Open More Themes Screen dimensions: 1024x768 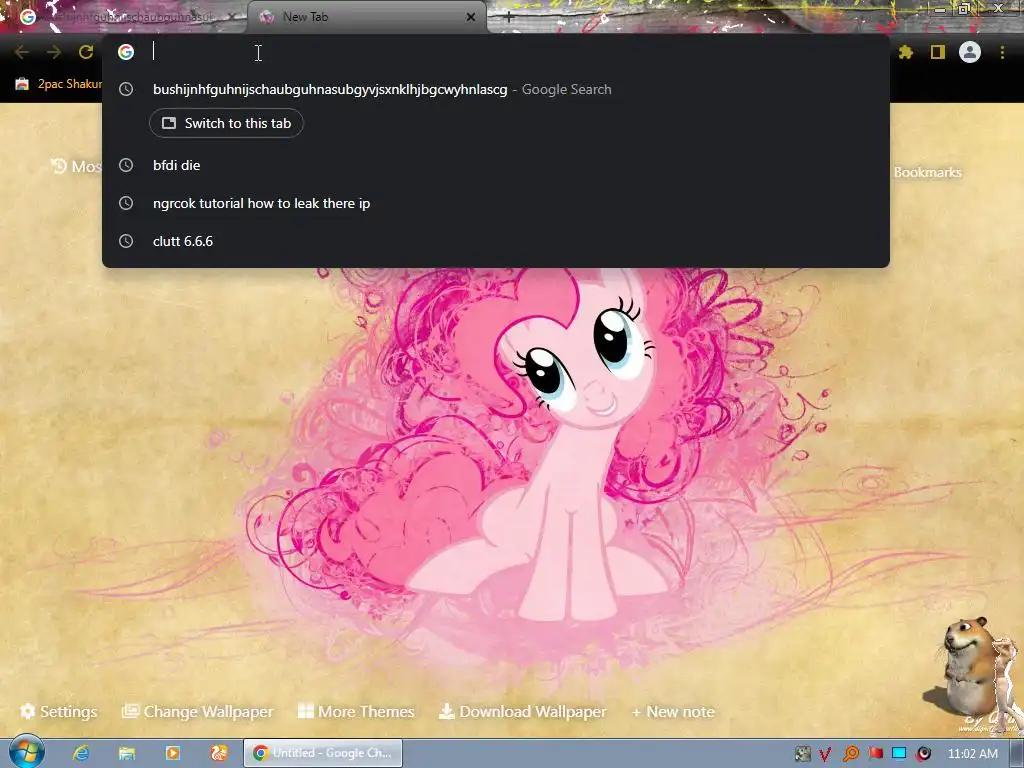click(356, 712)
